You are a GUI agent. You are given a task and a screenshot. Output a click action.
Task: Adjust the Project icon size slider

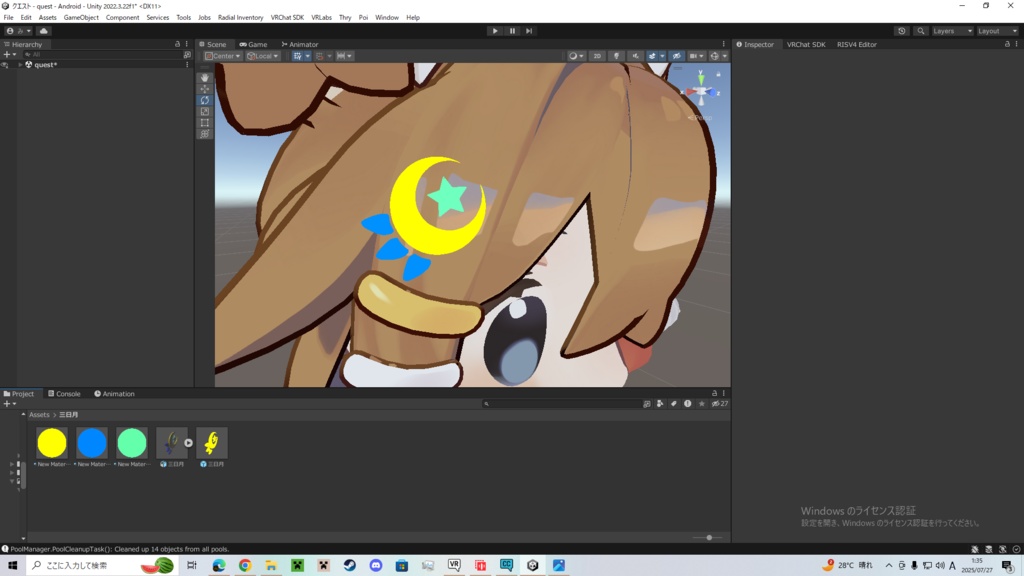pos(708,537)
